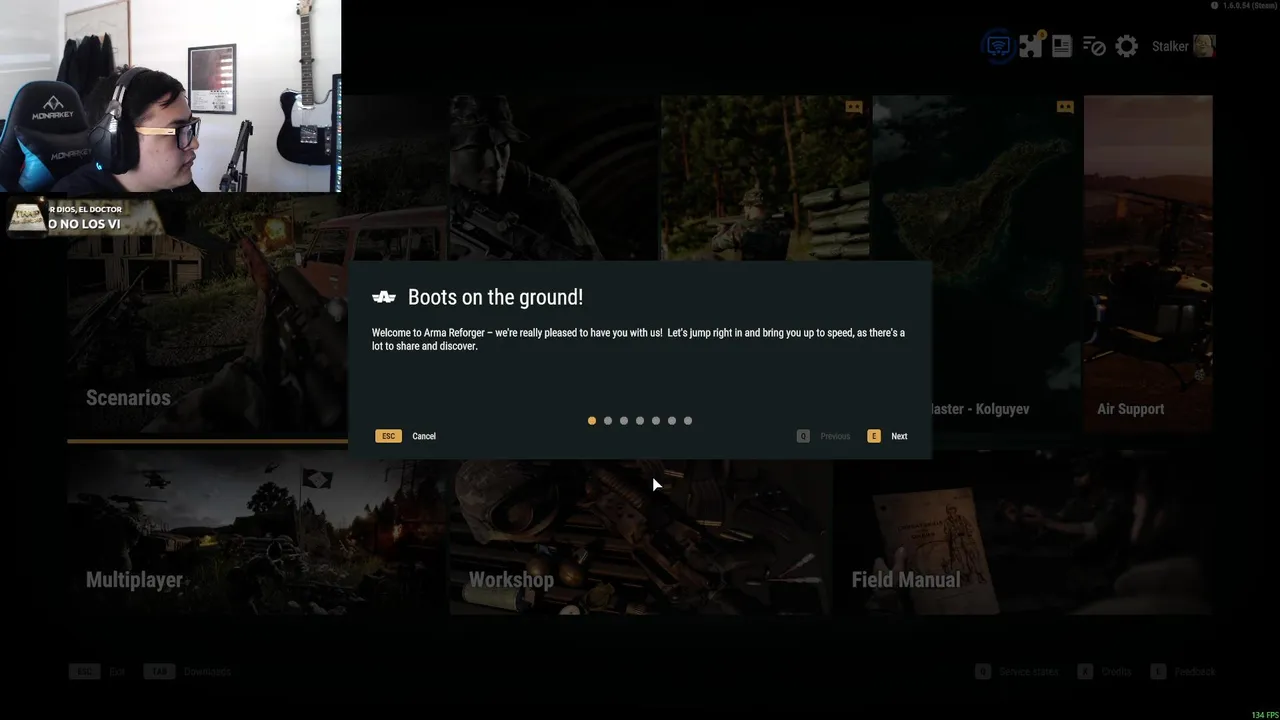Viewport: 1280px width, 720px height.
Task: Click Service status in the bottom bar
Action: (1029, 672)
